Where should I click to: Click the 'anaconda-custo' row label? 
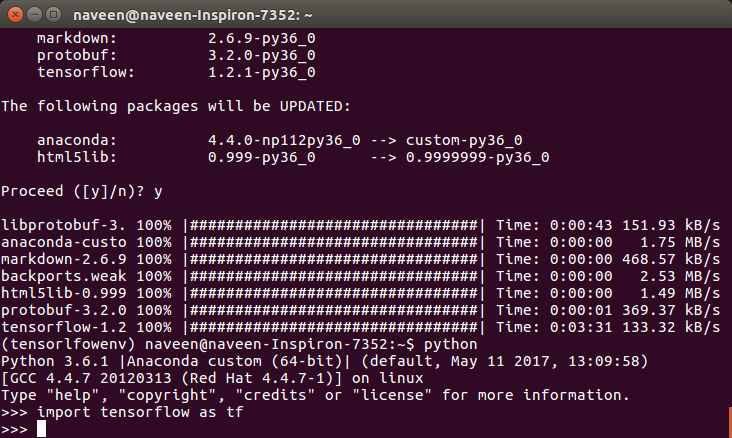pyautogui.click(x=63, y=242)
